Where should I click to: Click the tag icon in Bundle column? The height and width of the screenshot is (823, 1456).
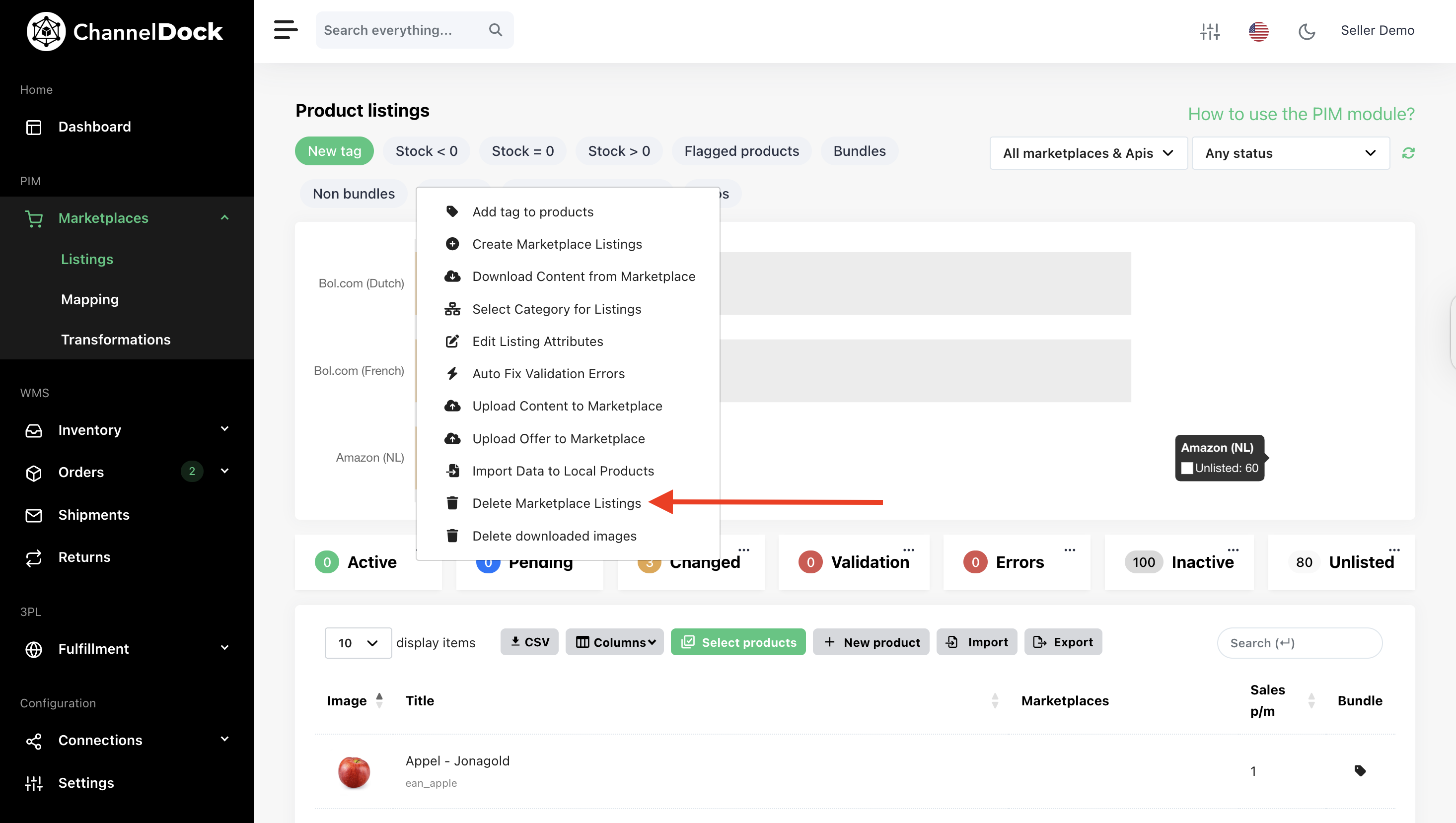click(x=1360, y=770)
